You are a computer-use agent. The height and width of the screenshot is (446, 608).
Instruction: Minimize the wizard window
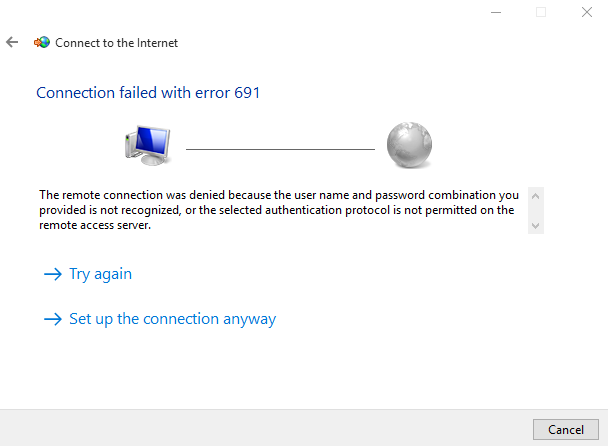point(496,12)
